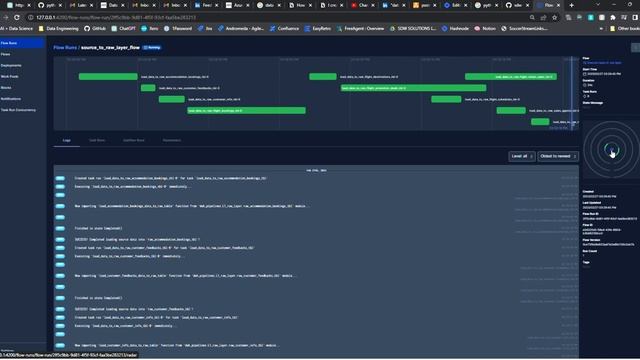
Task: Reload the page with the browser refresh icon
Action: [x=17, y=18]
